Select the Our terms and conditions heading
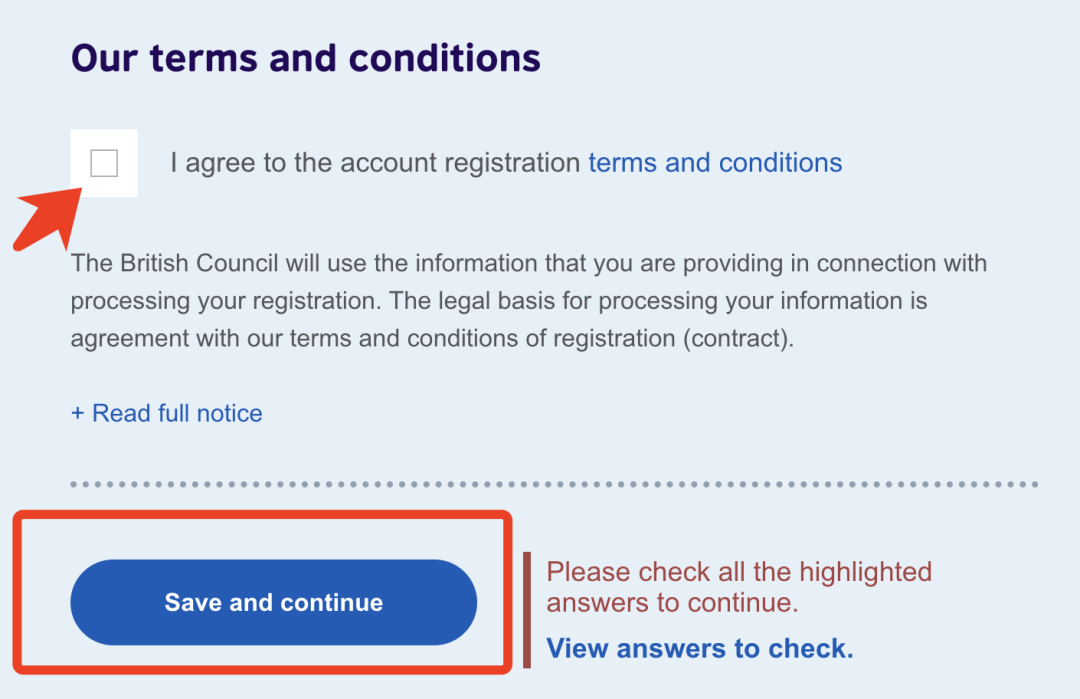 [x=306, y=58]
